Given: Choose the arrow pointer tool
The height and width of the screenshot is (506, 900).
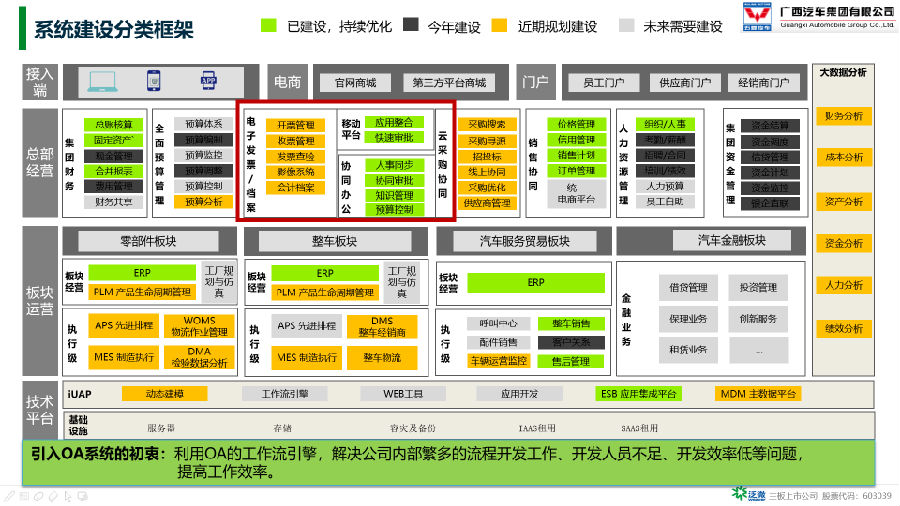Looking at the screenshot, I should 68,497.
